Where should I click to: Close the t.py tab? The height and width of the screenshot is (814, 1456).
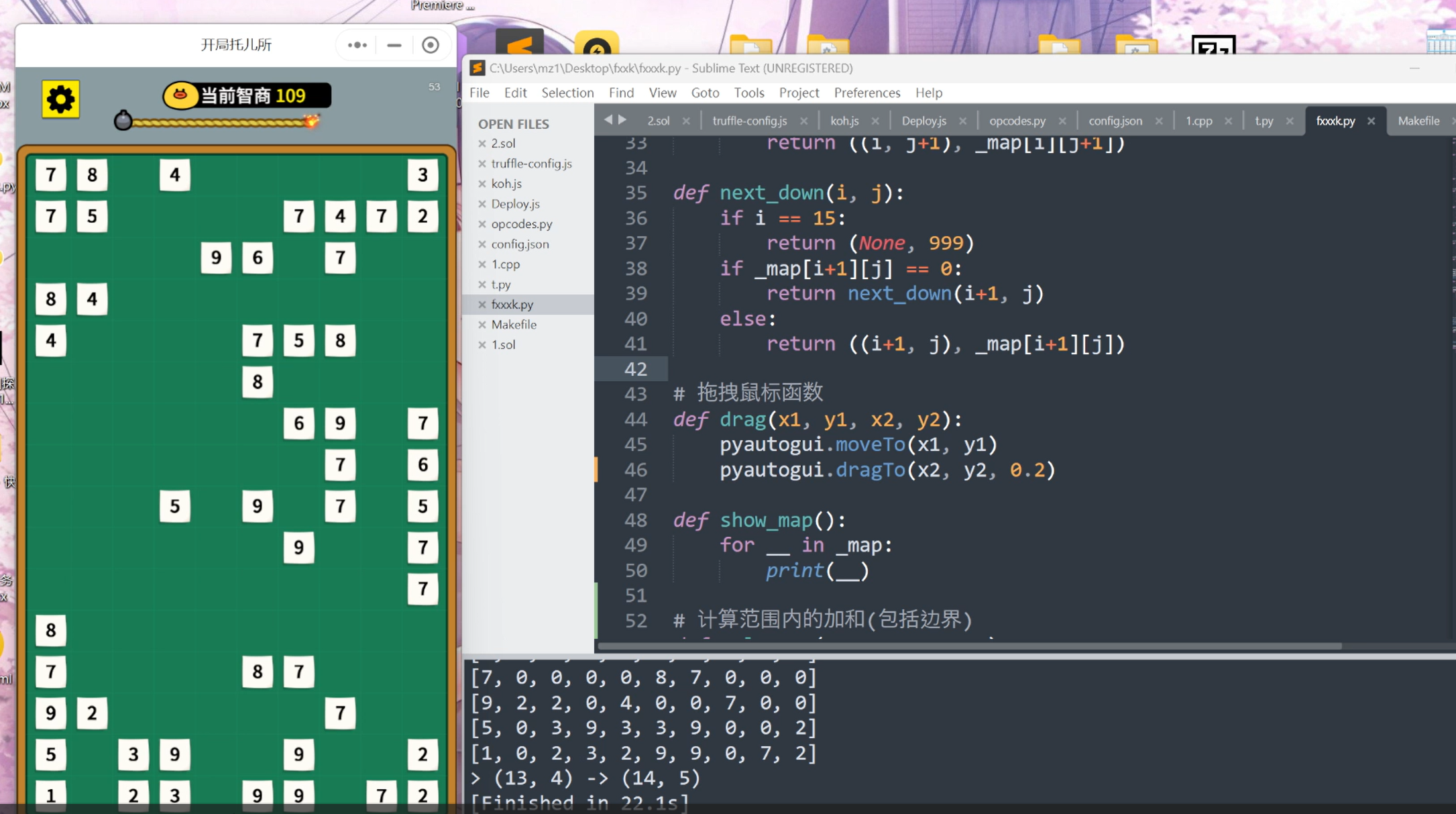1289,121
